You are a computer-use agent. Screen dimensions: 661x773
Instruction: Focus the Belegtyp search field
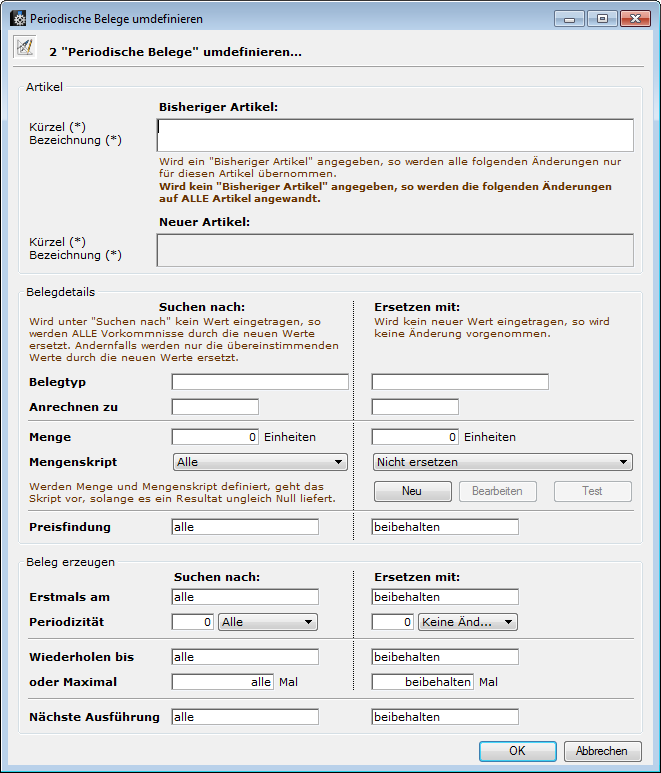260,382
